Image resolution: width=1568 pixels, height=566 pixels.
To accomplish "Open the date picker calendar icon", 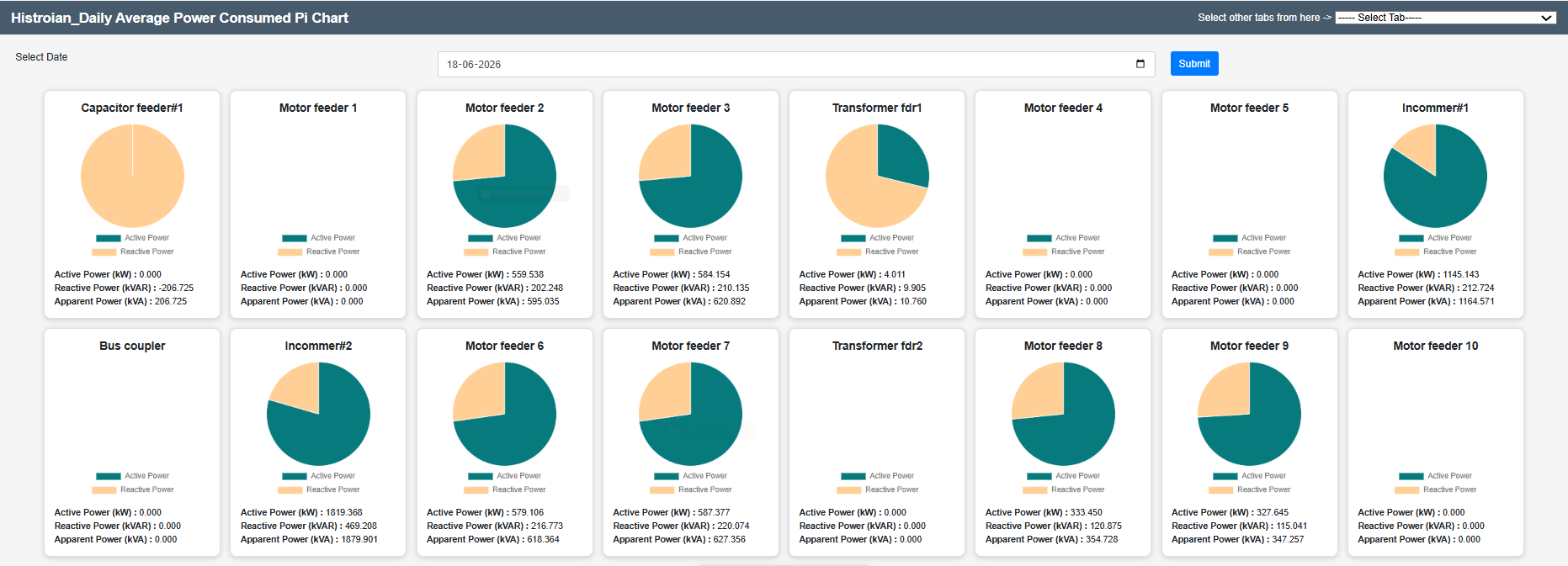I will tap(1140, 64).
